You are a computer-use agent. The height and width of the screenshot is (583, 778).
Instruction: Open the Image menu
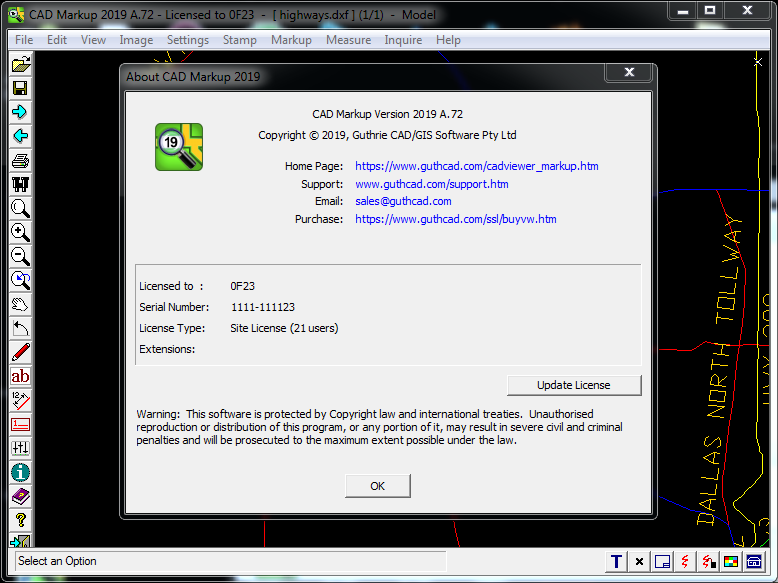tap(136, 40)
